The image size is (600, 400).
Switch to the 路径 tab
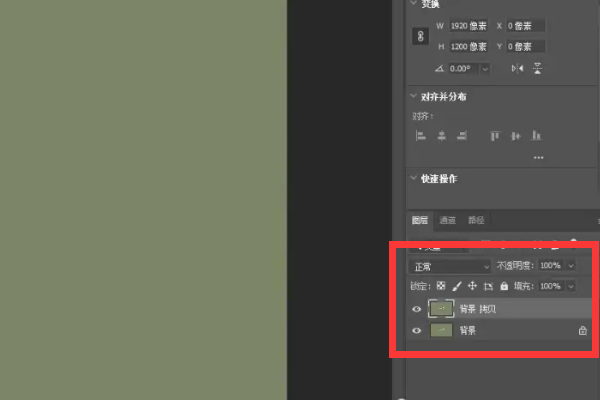[477, 220]
